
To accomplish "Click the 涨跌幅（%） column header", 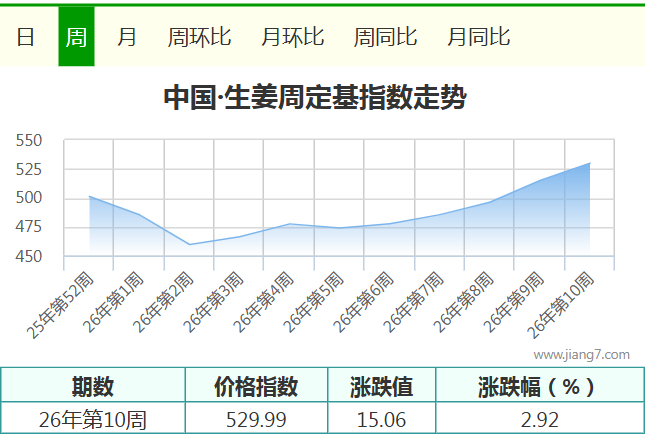I will [x=539, y=386].
